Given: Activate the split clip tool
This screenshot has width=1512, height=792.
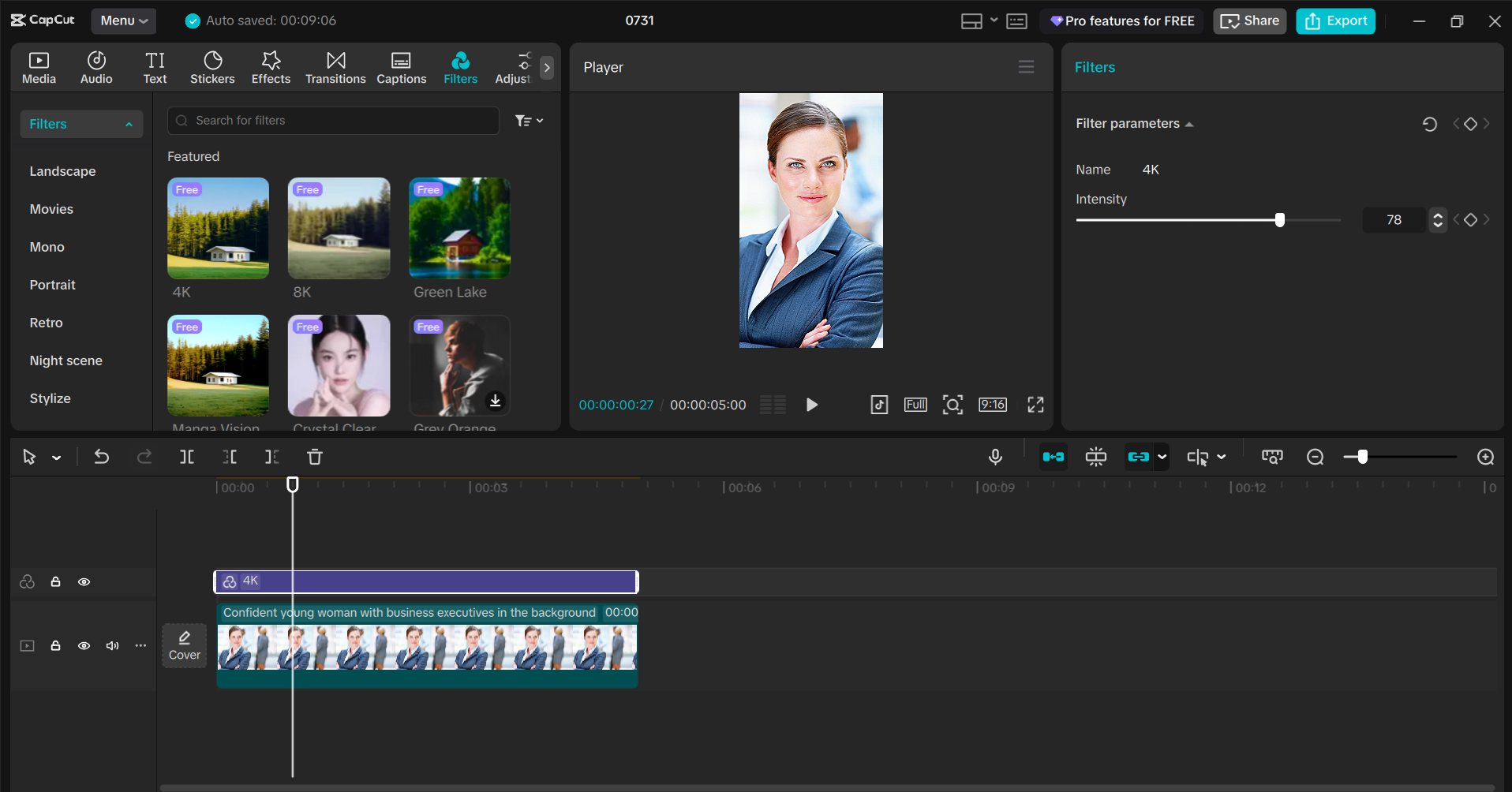Looking at the screenshot, I should [x=187, y=457].
